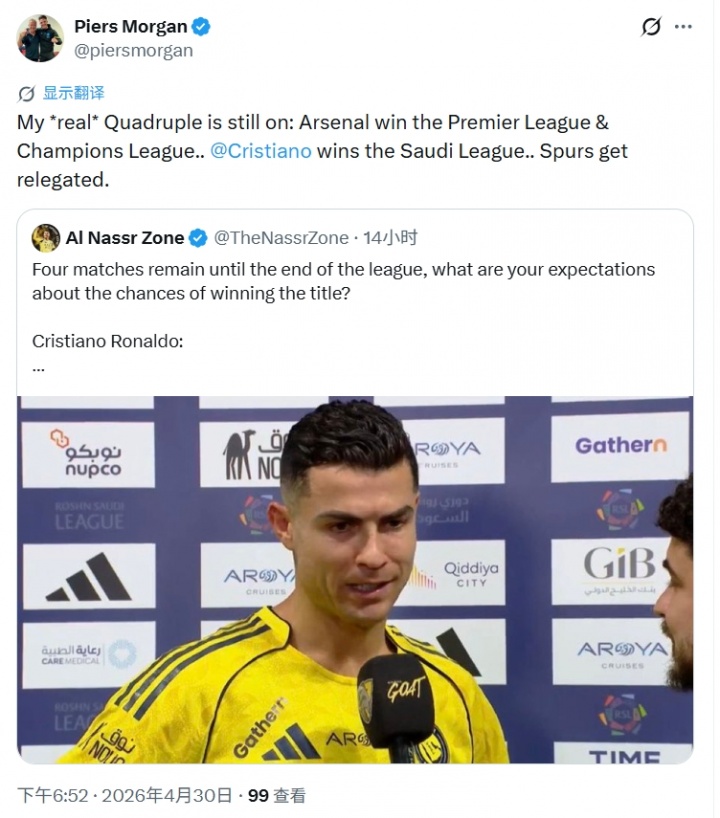This screenshot has height=818, width=720.
Task: Click the main tweet text about Quadruple
Action: (x=322, y=151)
